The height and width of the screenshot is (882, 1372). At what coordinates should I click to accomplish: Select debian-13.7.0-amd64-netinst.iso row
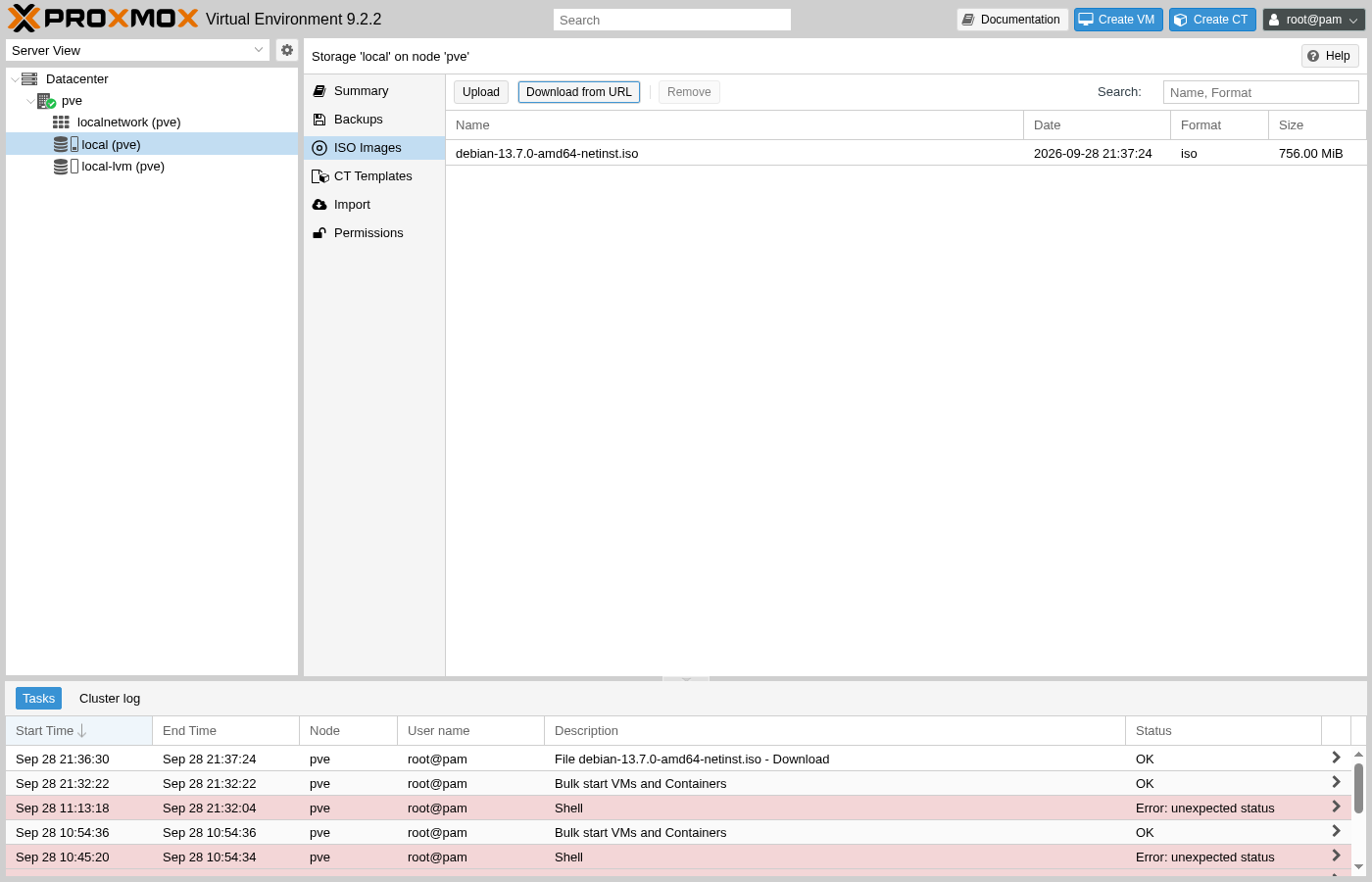(x=906, y=154)
